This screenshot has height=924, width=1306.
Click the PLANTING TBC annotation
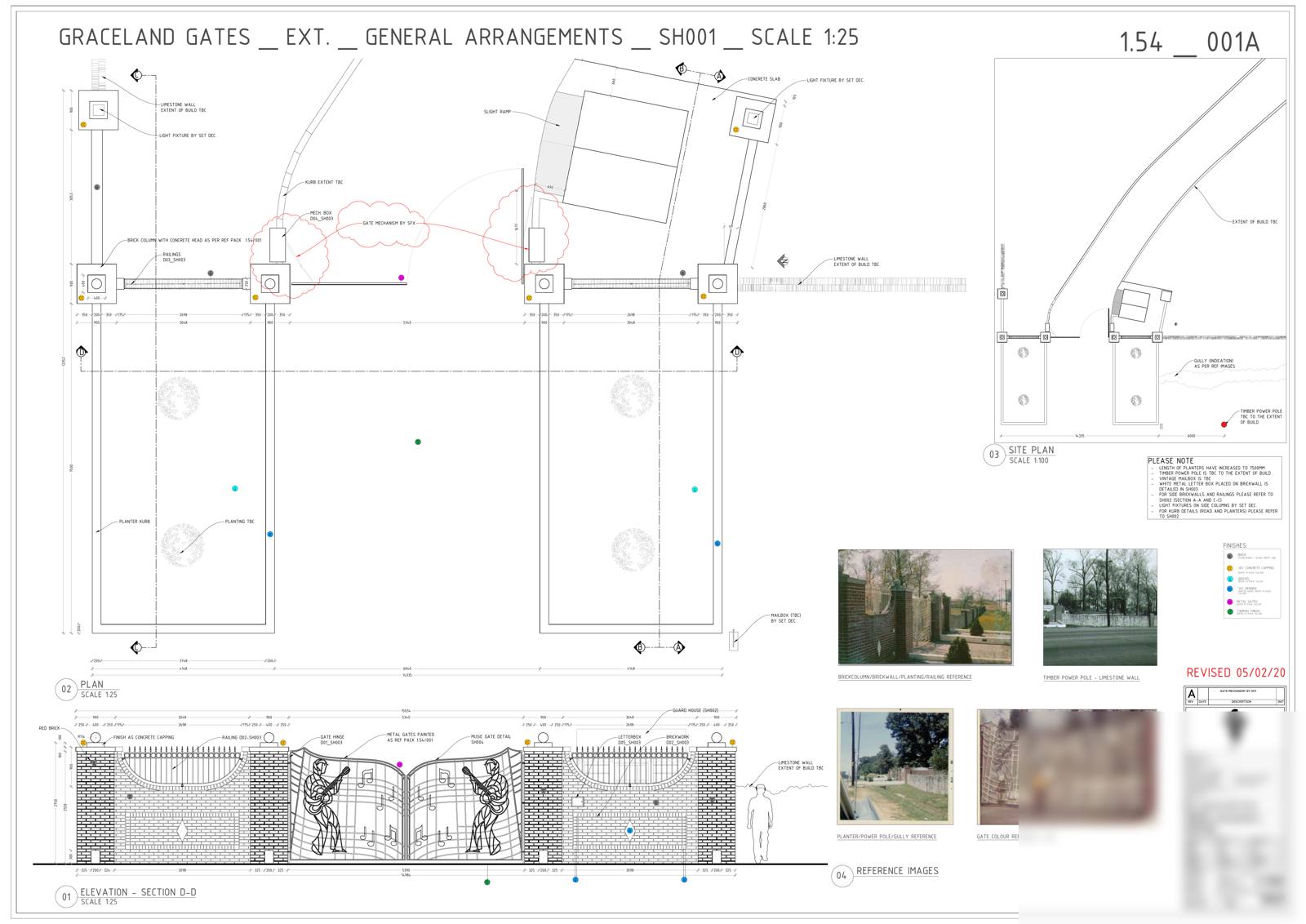click(240, 522)
